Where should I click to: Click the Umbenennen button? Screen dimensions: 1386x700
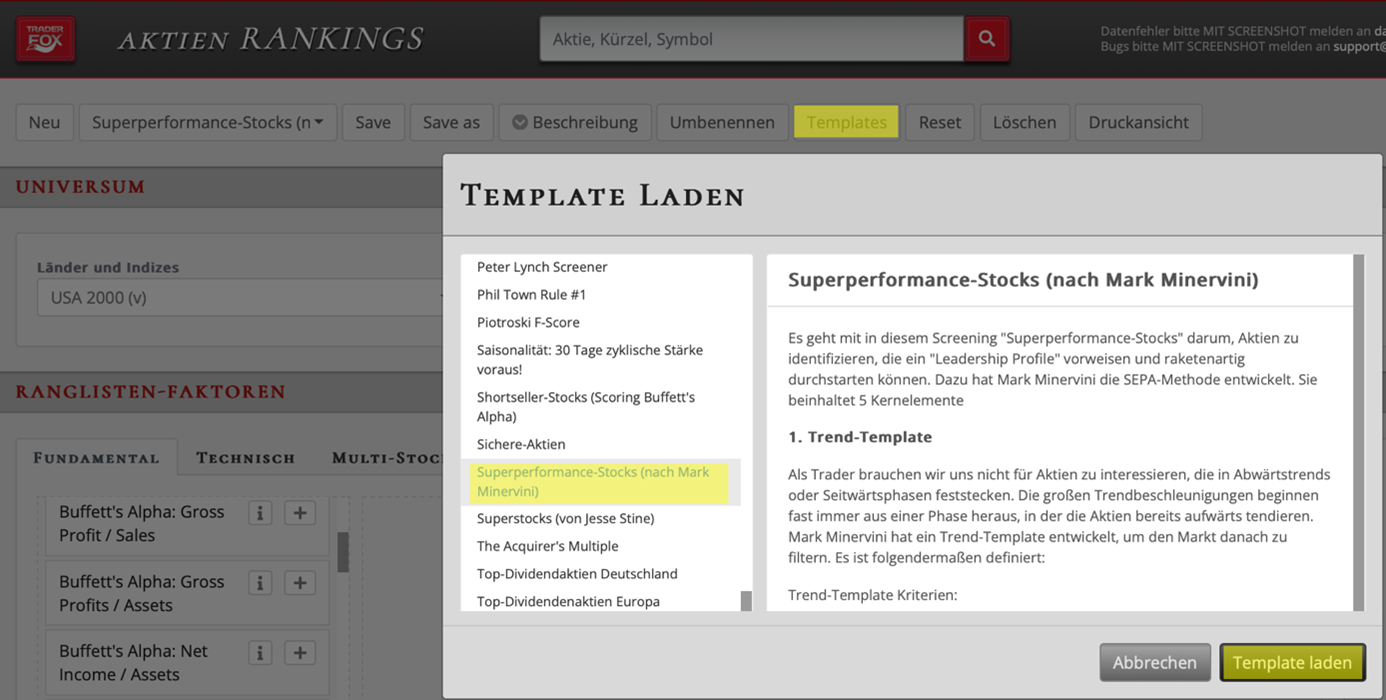point(722,122)
